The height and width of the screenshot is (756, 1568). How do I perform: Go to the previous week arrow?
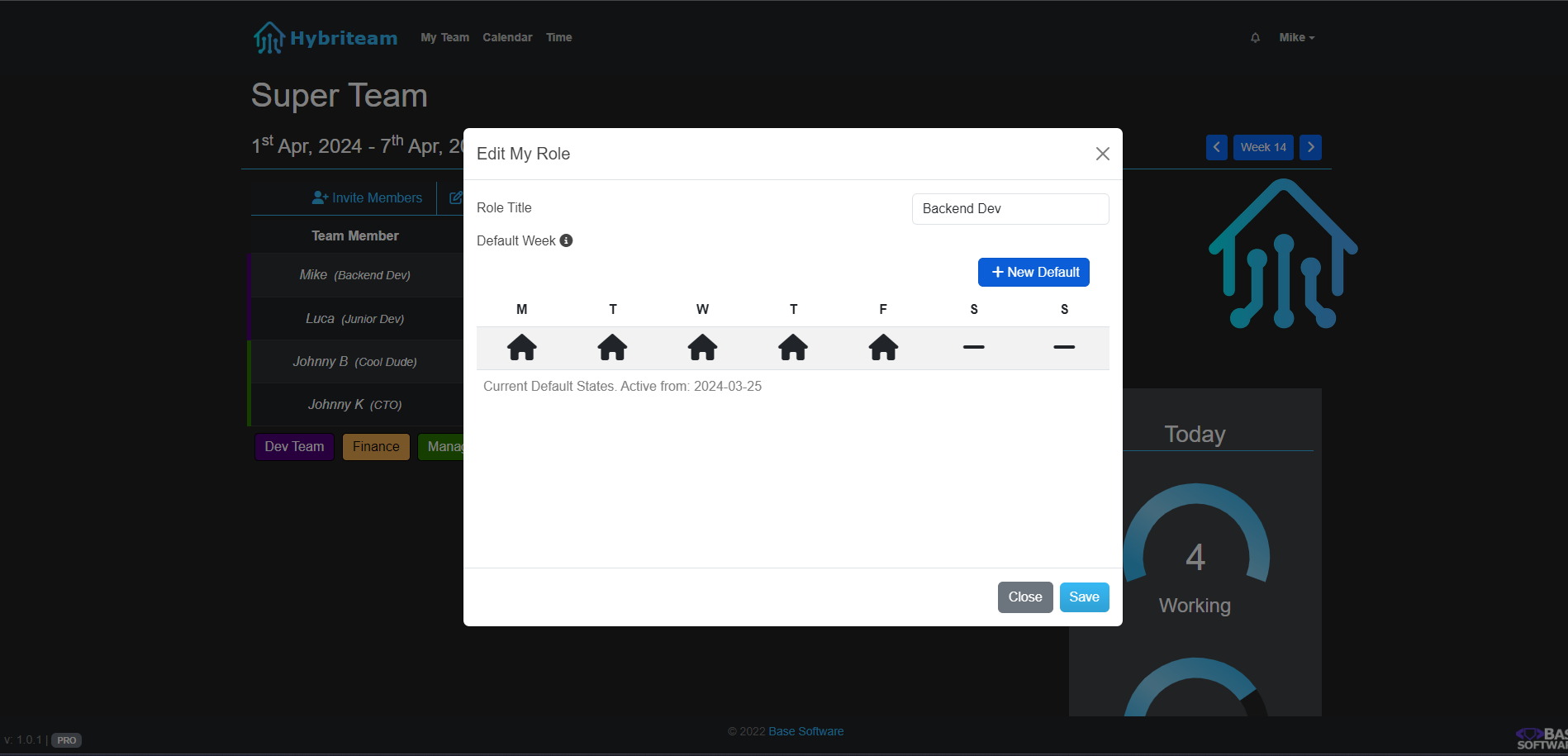1216,147
